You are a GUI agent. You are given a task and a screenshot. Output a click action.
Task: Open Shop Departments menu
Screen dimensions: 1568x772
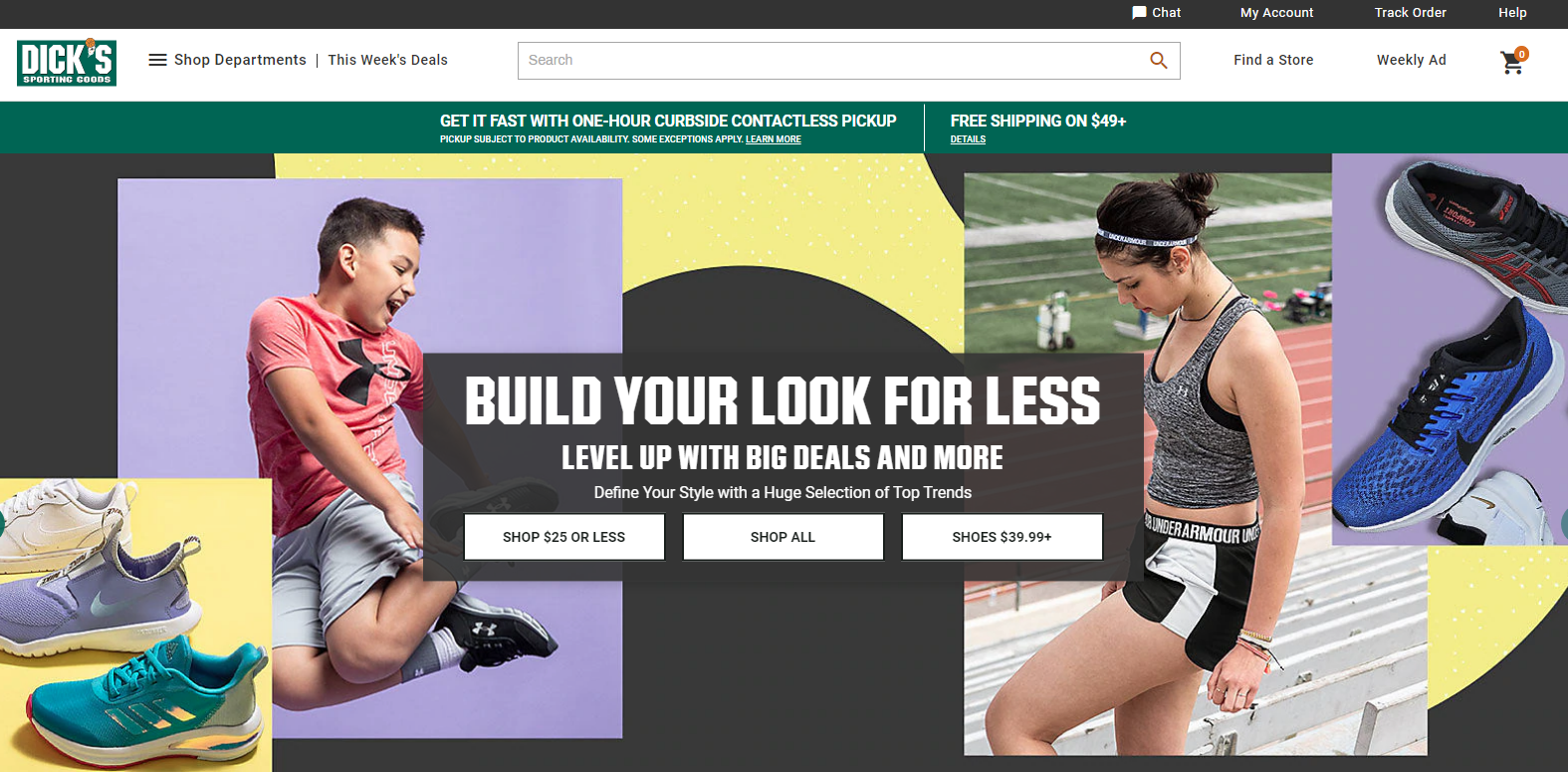[x=240, y=60]
